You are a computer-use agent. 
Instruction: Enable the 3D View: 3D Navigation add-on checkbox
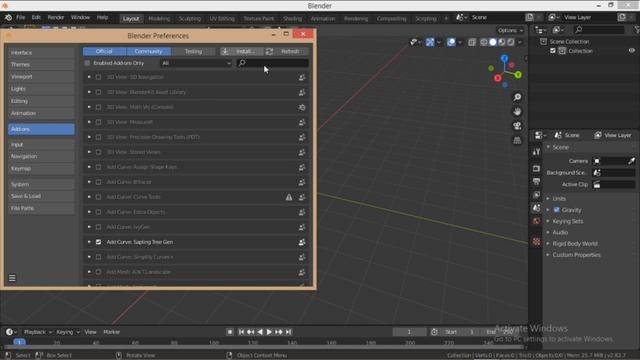[x=98, y=77]
